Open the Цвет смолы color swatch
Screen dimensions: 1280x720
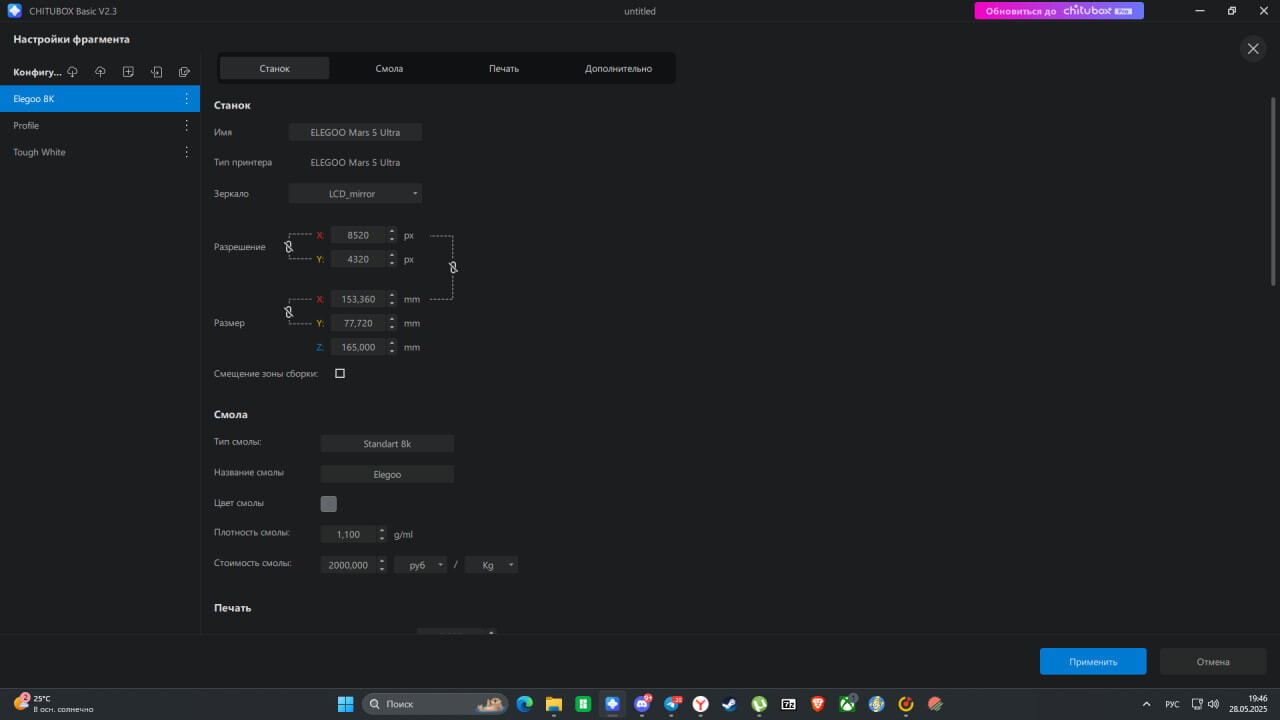click(x=328, y=504)
